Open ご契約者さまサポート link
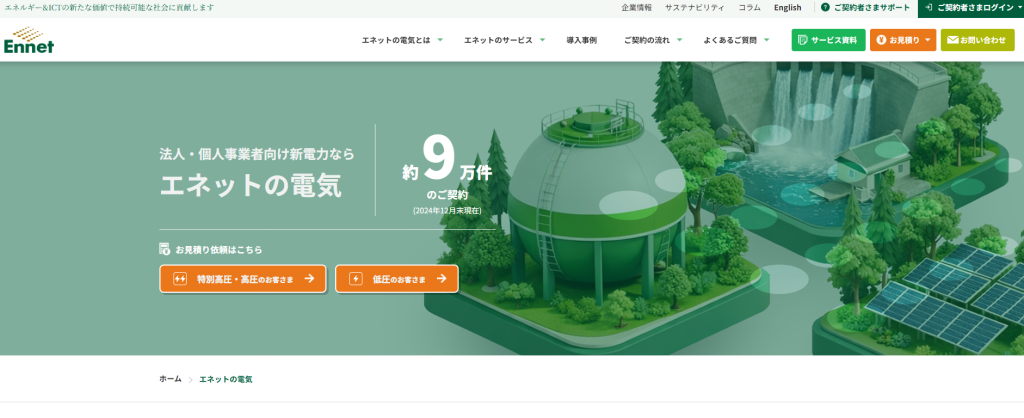 [865, 8]
